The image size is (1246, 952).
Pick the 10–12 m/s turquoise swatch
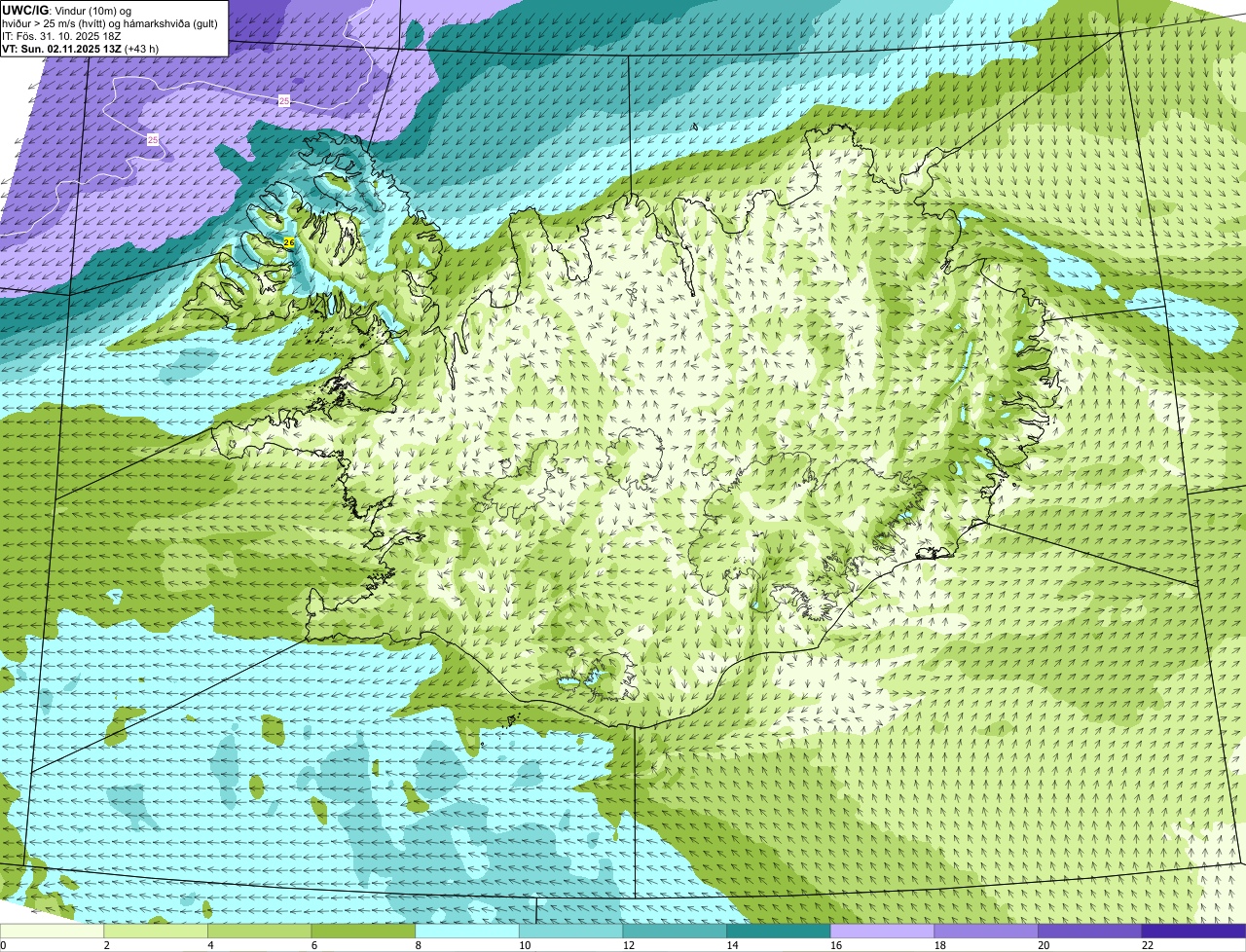pos(570,931)
